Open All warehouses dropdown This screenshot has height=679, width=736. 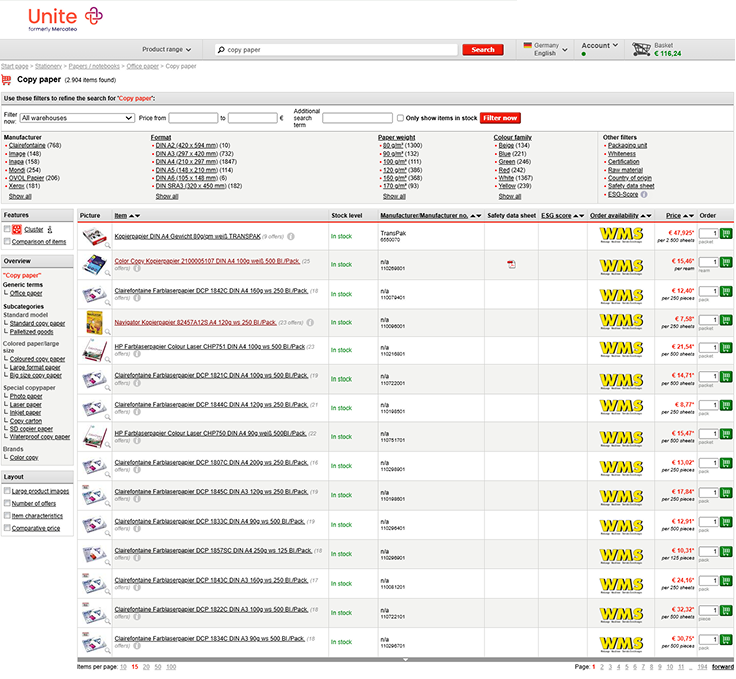point(77,118)
